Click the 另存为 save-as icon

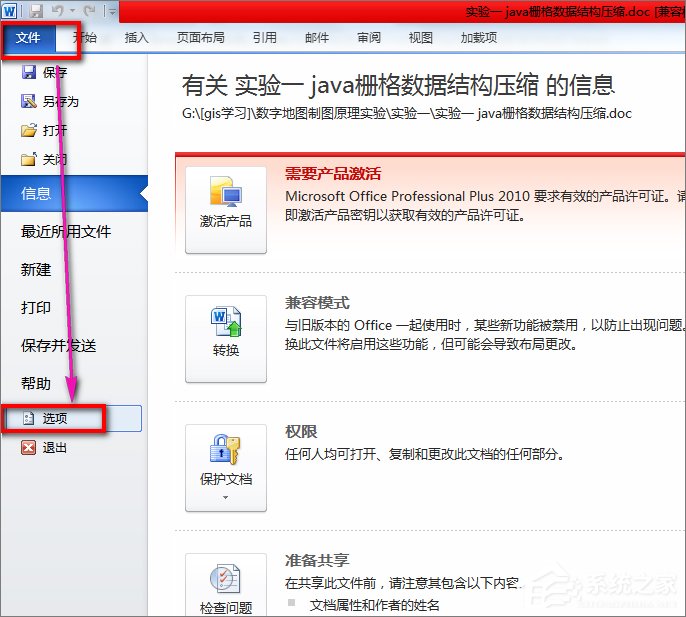tap(29, 102)
